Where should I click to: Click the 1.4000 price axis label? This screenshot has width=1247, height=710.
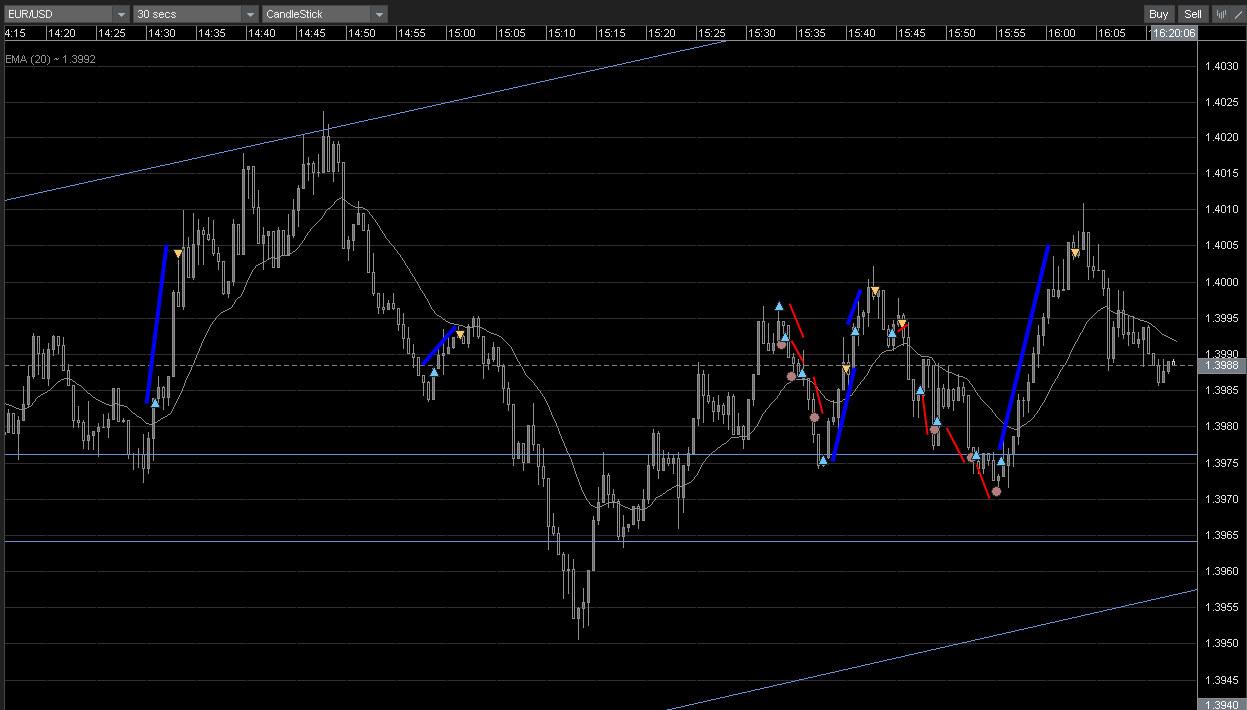click(1221, 282)
